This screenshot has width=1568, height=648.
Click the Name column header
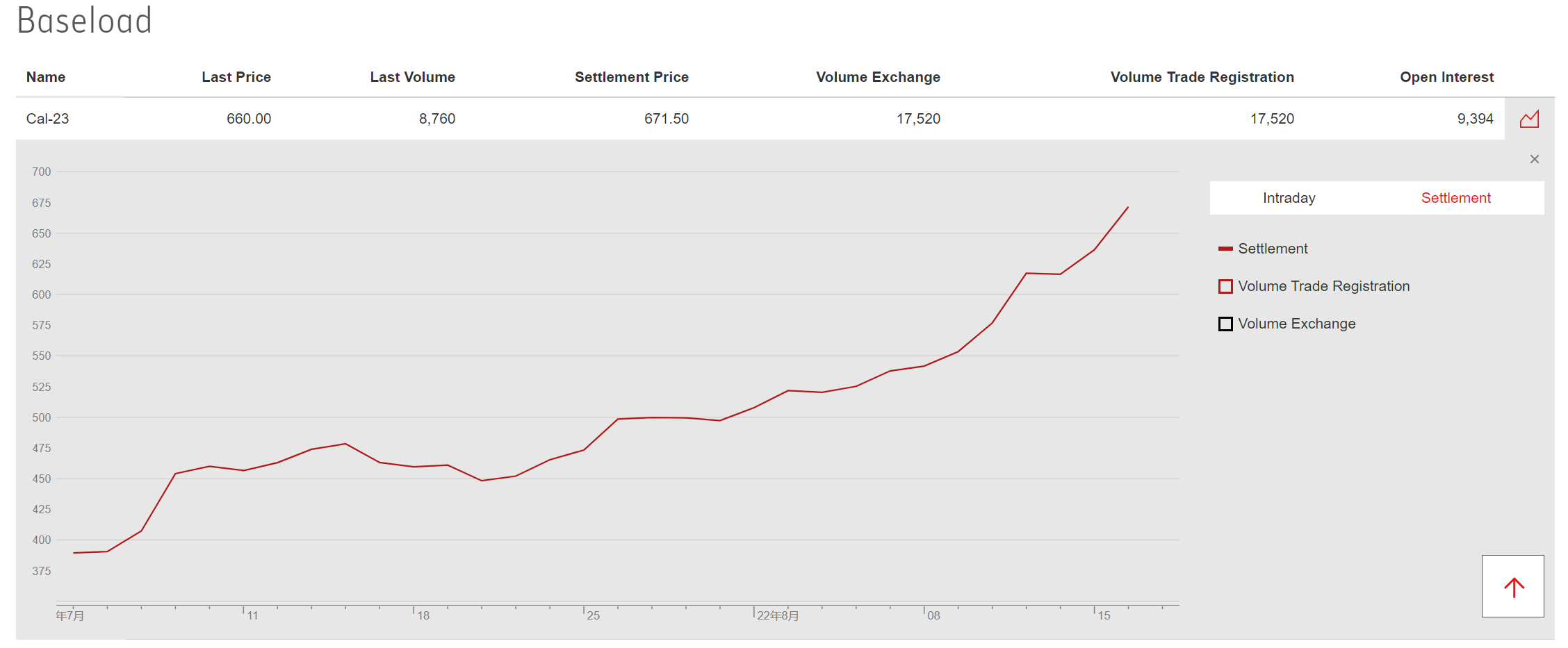pos(46,77)
